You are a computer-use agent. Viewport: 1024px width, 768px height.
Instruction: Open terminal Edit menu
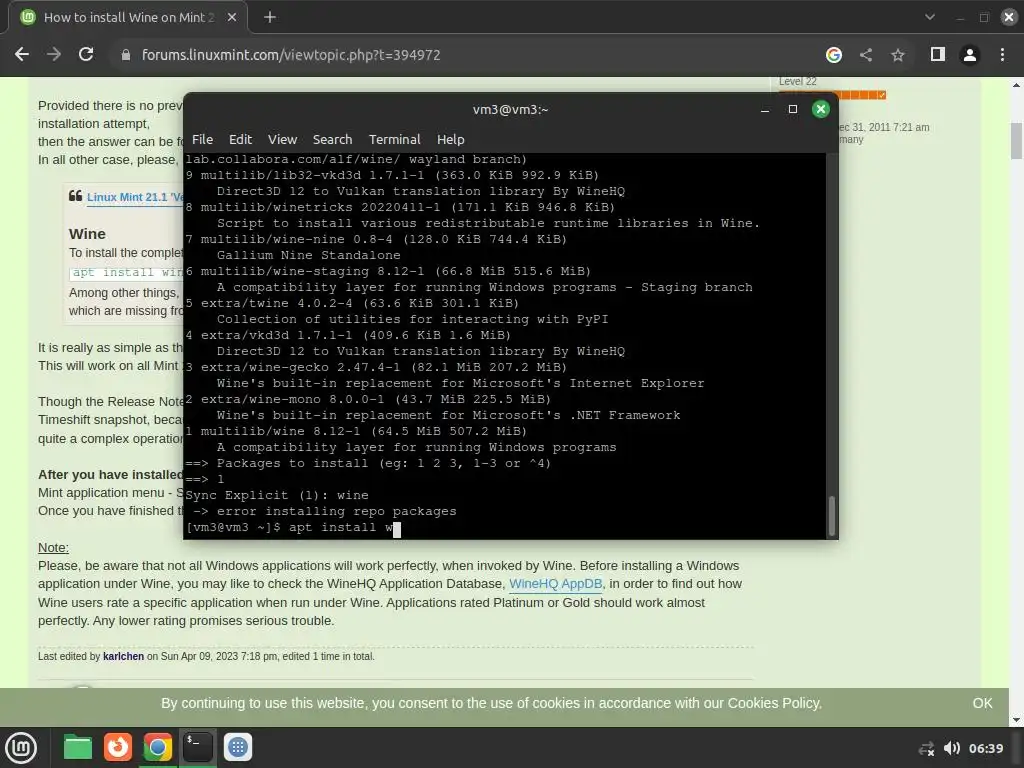coord(240,139)
